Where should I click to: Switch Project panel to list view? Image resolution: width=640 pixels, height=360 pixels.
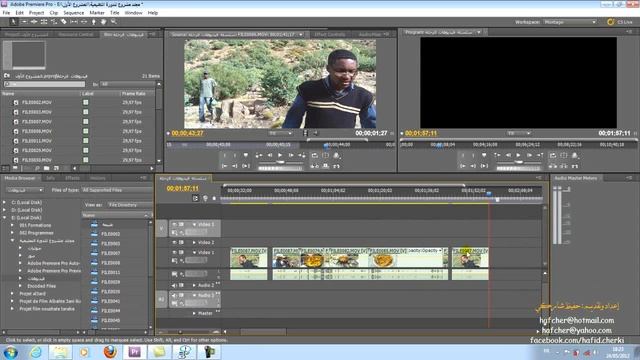pyautogui.click(x=6, y=168)
